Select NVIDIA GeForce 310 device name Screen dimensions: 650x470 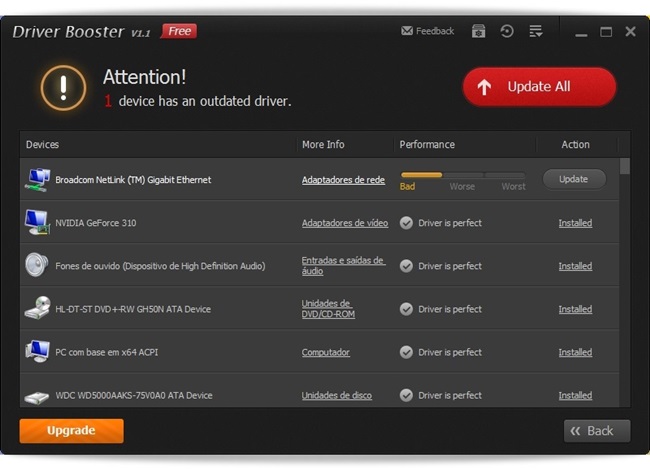point(96,223)
